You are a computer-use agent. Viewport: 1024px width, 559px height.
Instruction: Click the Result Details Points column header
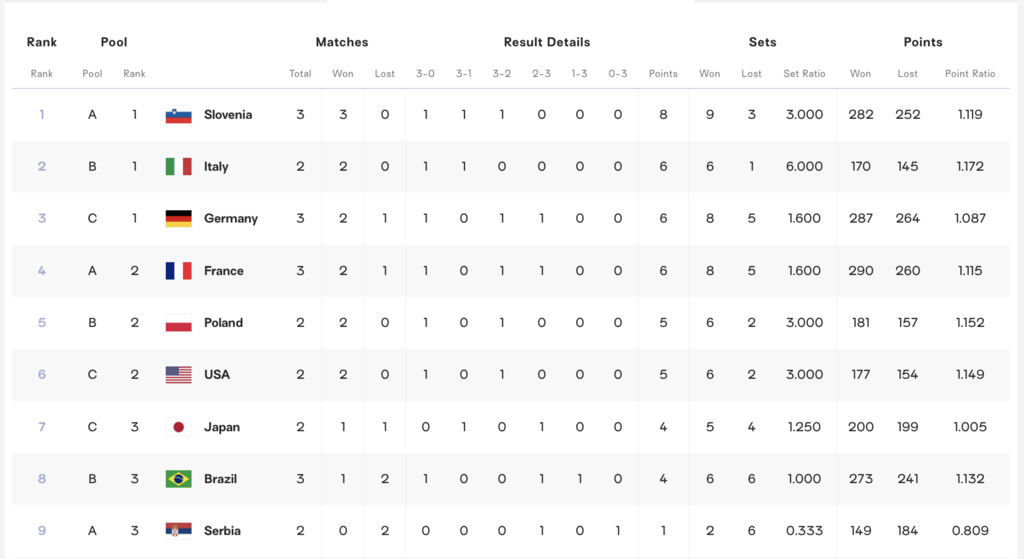click(663, 74)
